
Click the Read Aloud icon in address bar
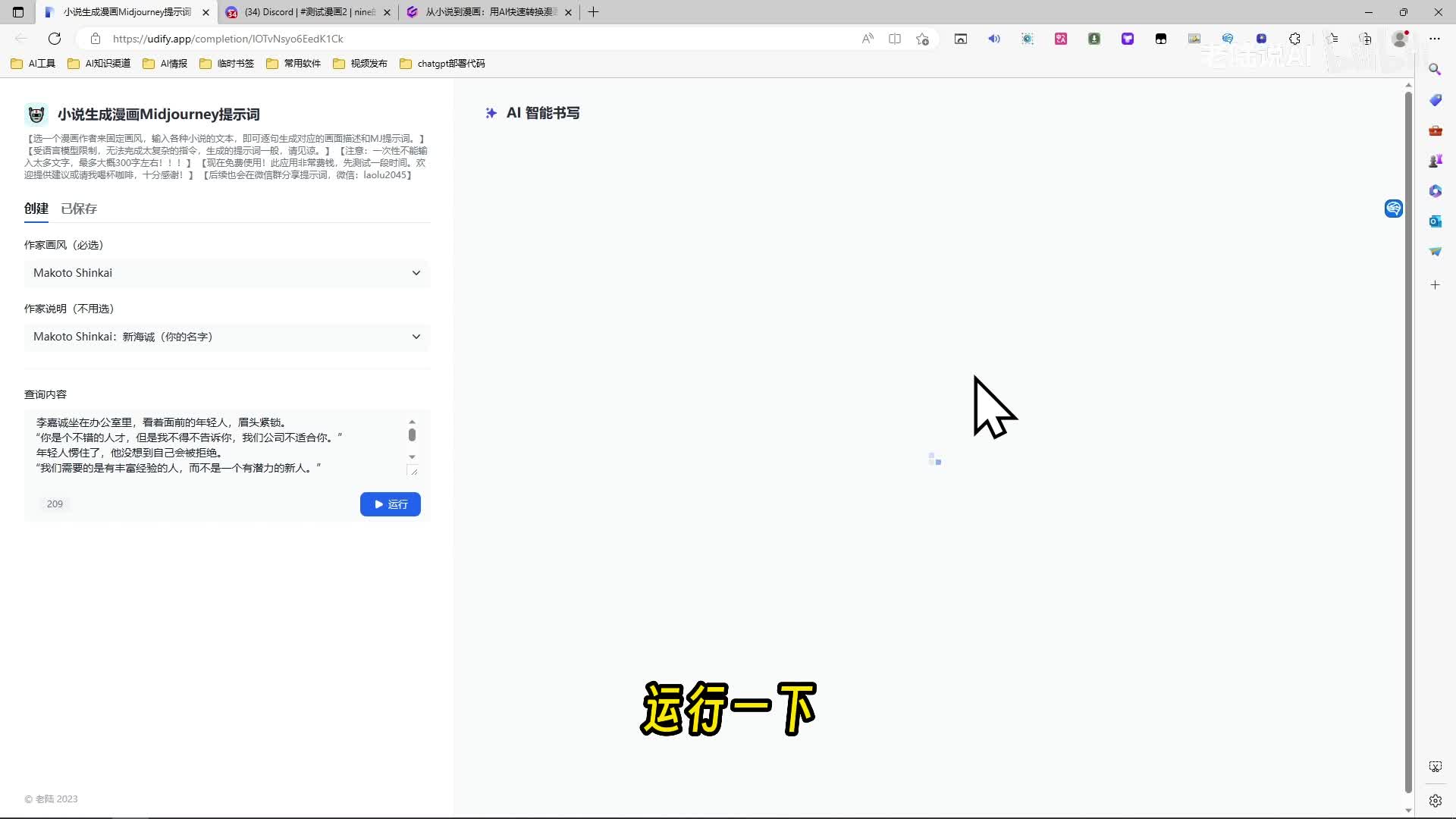[x=868, y=39]
